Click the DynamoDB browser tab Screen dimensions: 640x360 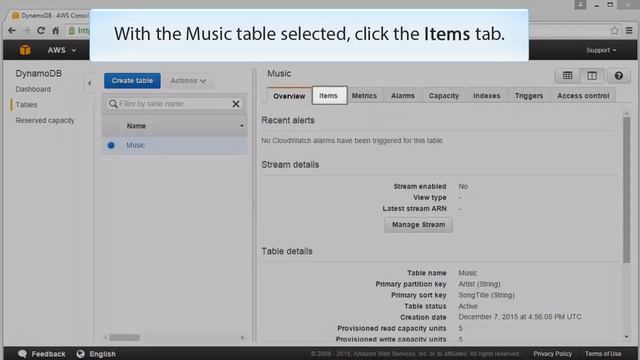tap(50, 16)
